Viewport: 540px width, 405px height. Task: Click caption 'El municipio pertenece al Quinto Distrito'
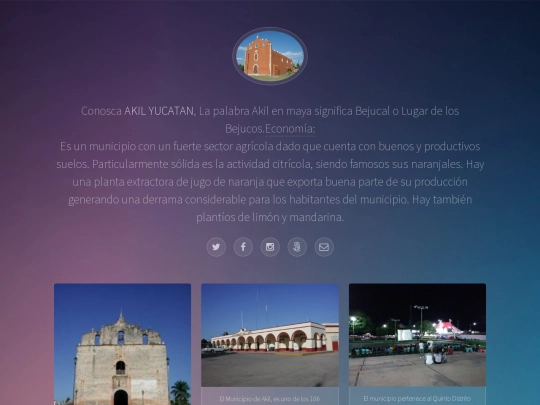(417, 398)
